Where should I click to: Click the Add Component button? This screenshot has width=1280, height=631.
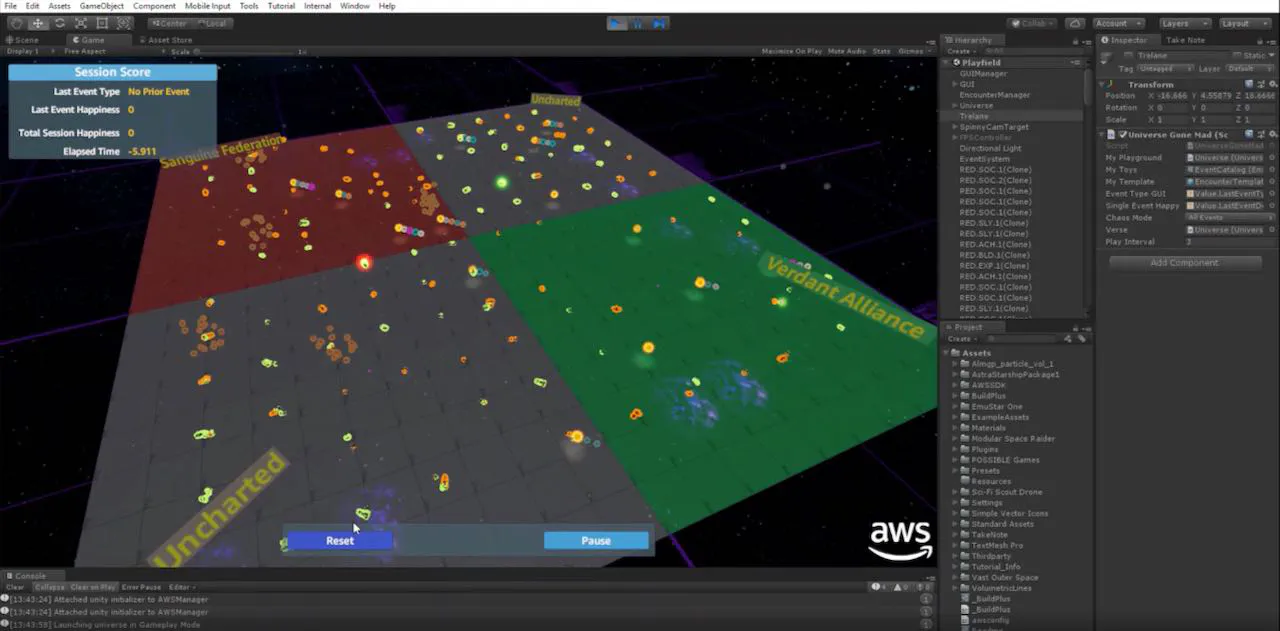(x=1185, y=263)
